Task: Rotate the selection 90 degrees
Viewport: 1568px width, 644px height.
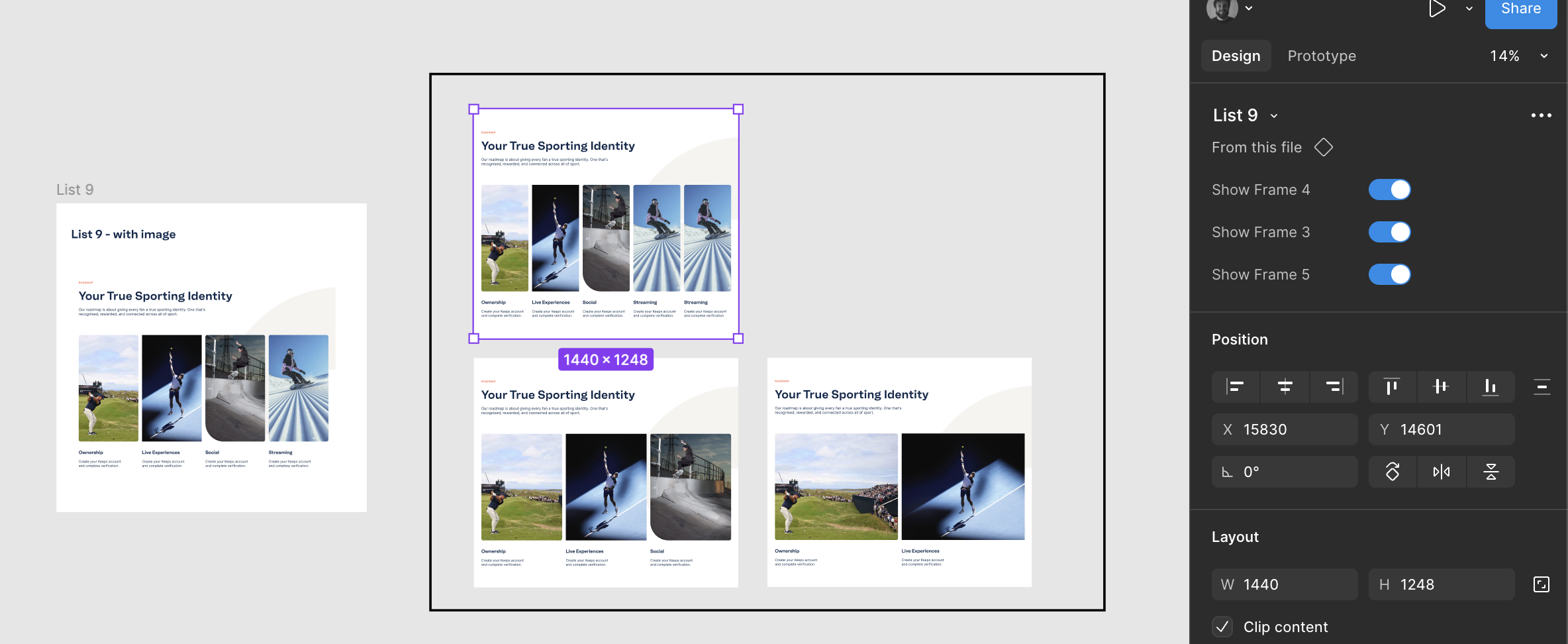Action: (1393, 472)
